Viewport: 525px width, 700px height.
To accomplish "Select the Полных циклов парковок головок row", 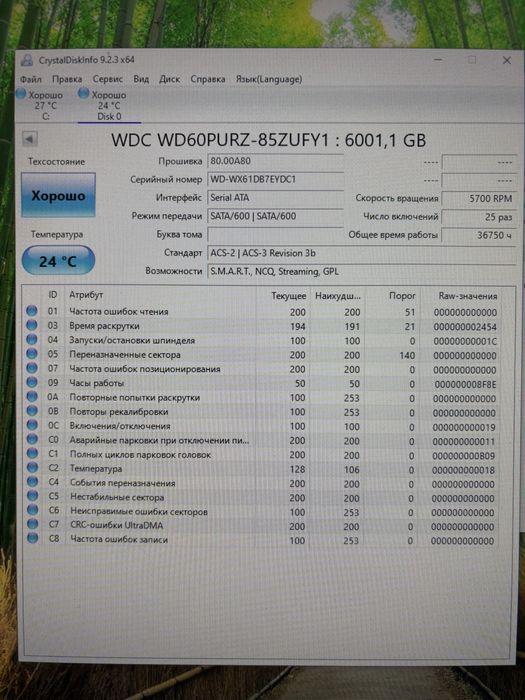I will coord(262,455).
